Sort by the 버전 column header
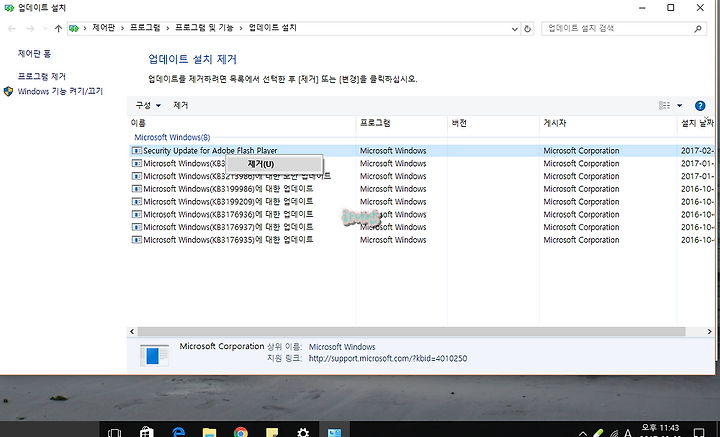 tap(493, 123)
